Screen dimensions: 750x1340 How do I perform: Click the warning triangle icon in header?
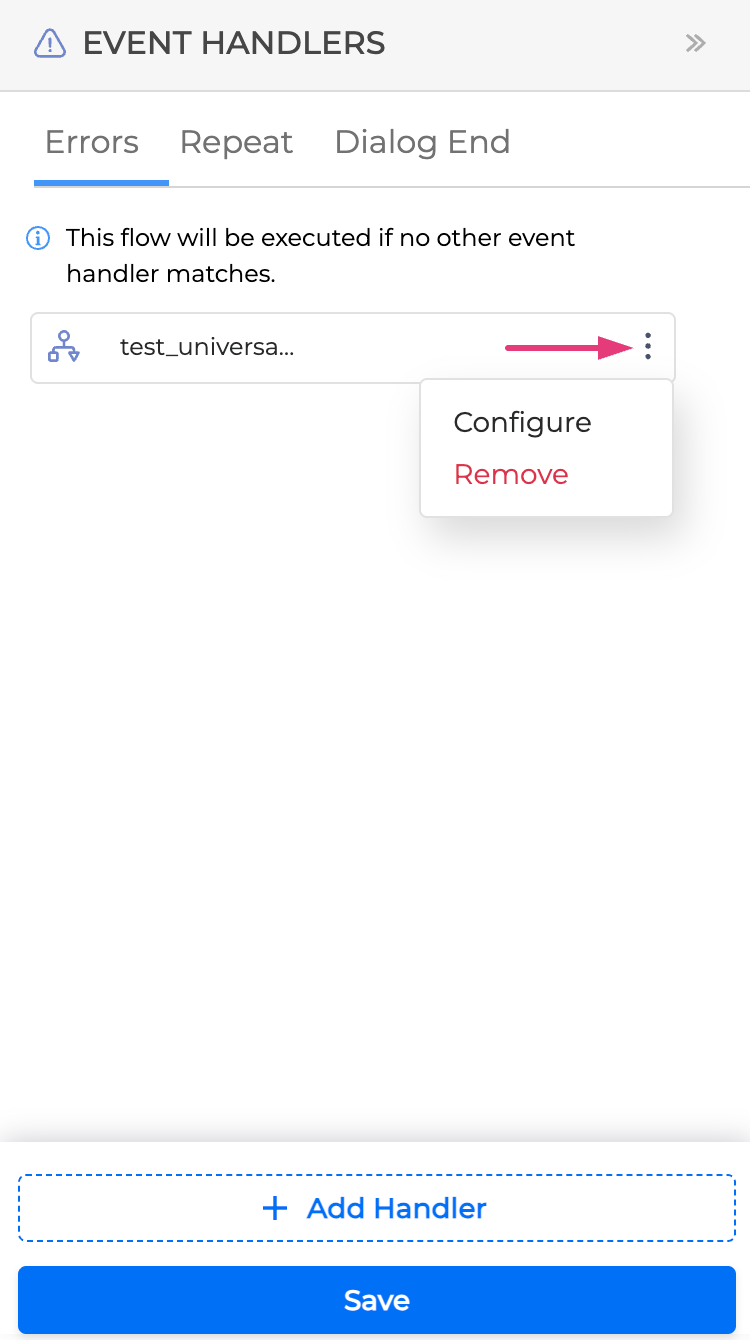click(x=50, y=44)
